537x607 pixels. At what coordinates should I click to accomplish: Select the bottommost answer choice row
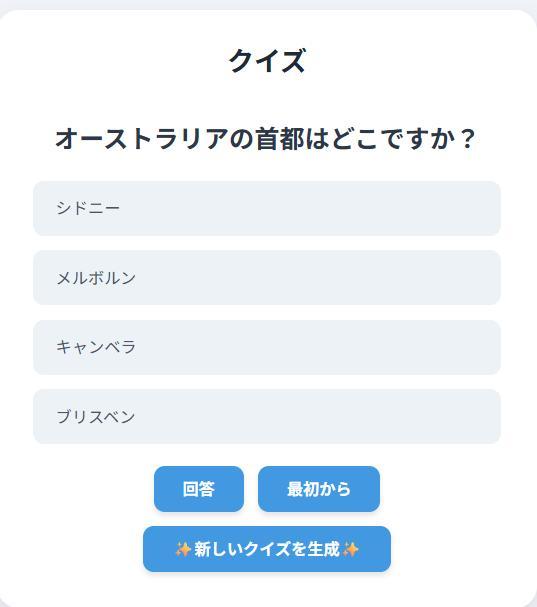coord(267,417)
